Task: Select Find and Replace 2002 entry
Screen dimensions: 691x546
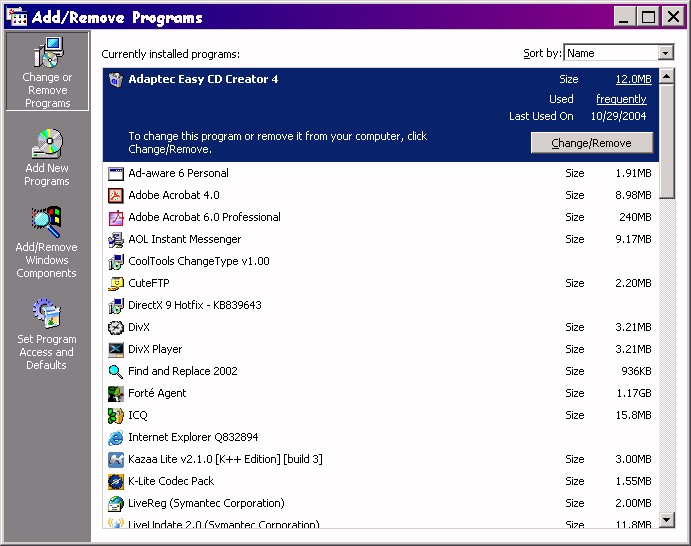Action: coord(183,371)
